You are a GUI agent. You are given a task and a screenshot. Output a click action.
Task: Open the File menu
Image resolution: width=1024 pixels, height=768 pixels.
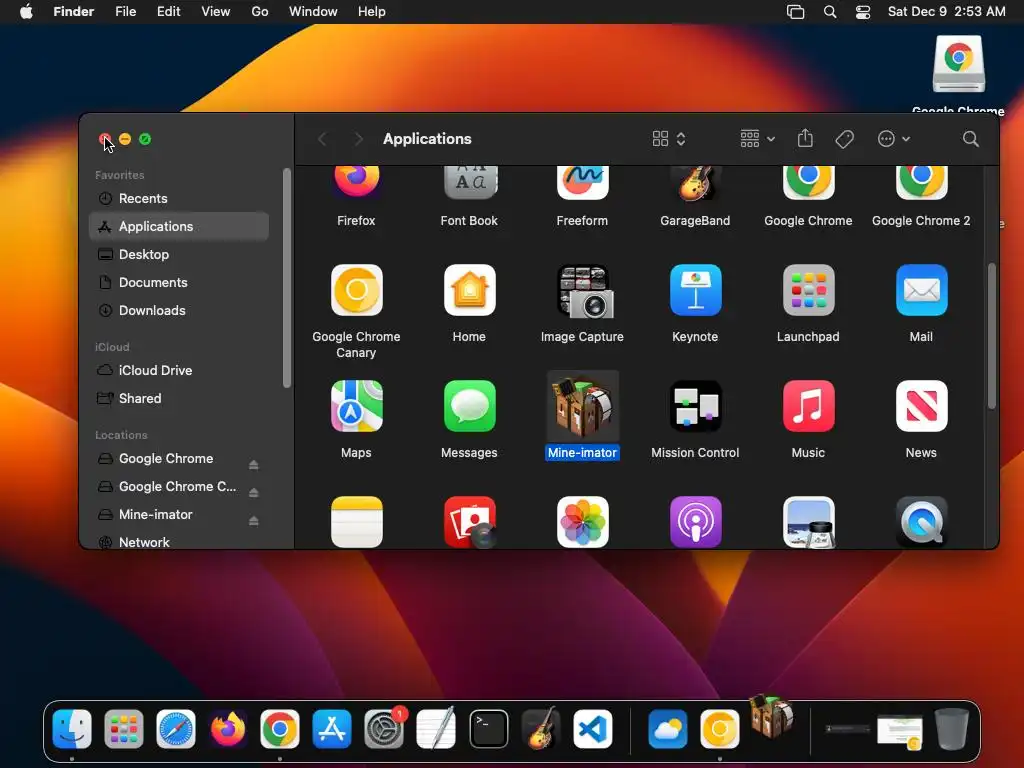tap(125, 12)
